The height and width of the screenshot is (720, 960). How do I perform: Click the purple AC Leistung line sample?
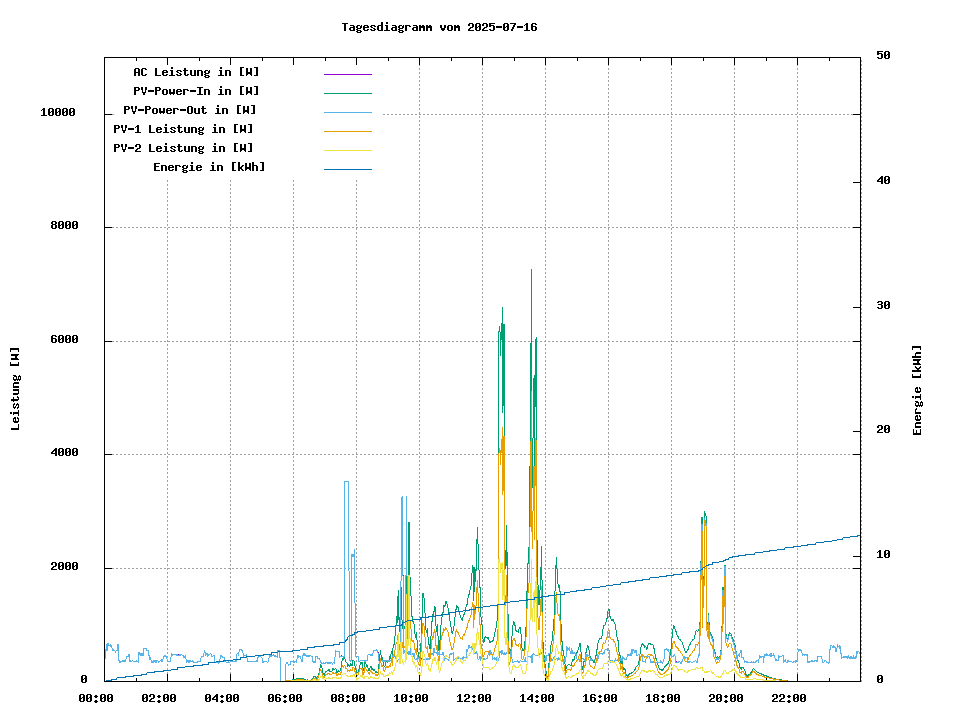(x=347, y=74)
